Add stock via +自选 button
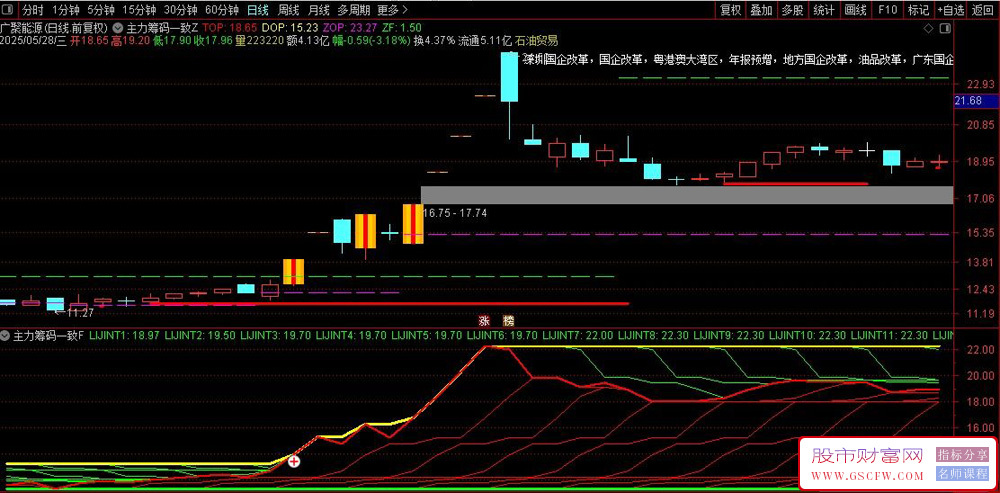Screen dimensions: 1000x493 pyautogui.click(x=951, y=10)
